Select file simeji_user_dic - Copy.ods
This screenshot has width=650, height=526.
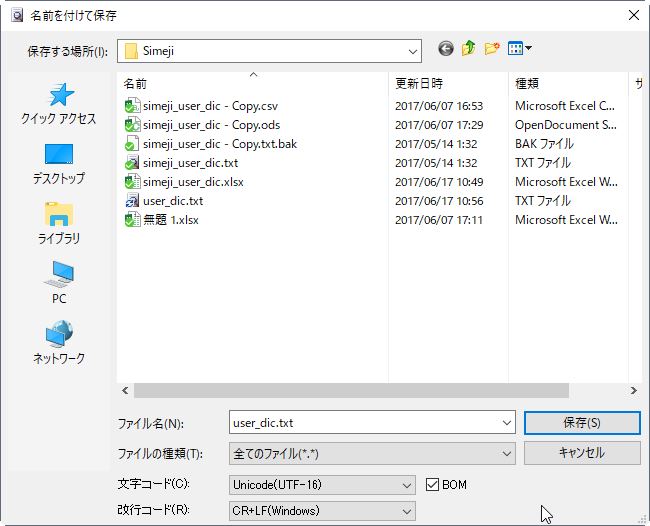pos(211,125)
